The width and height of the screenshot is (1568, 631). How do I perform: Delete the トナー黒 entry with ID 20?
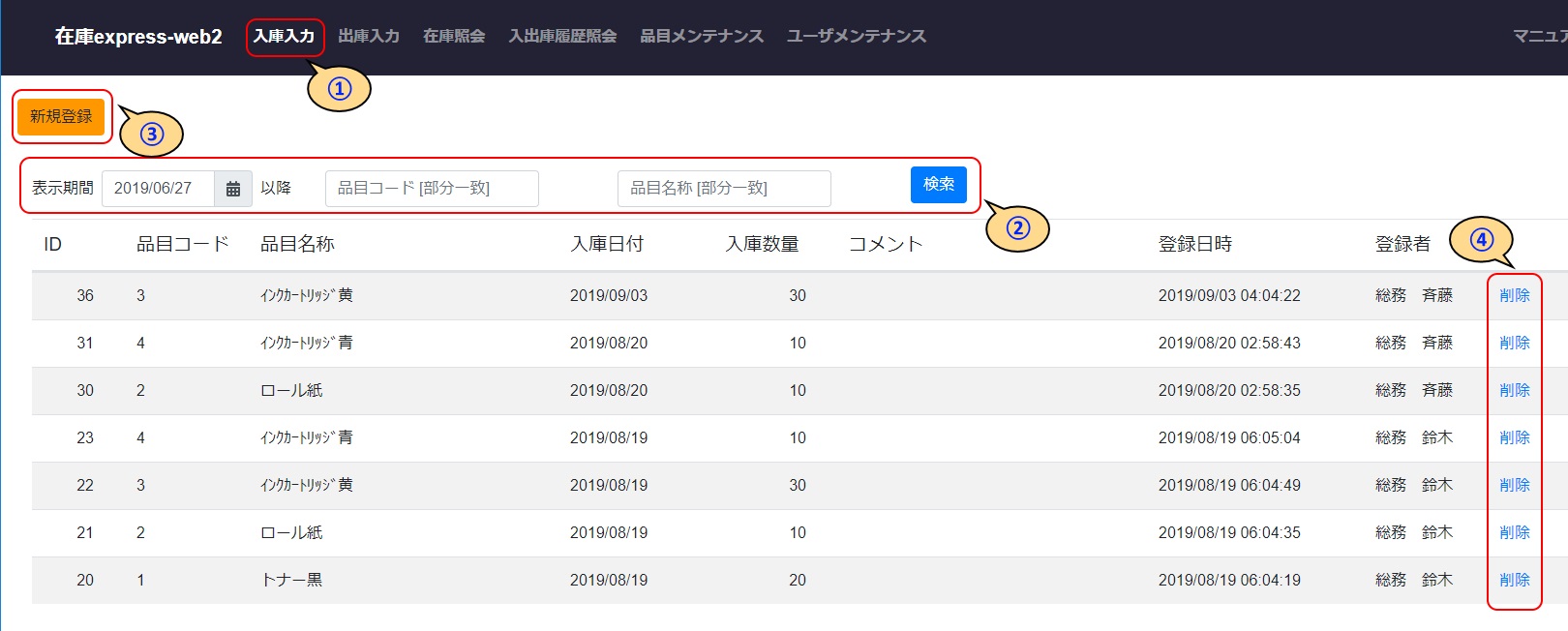[1514, 580]
